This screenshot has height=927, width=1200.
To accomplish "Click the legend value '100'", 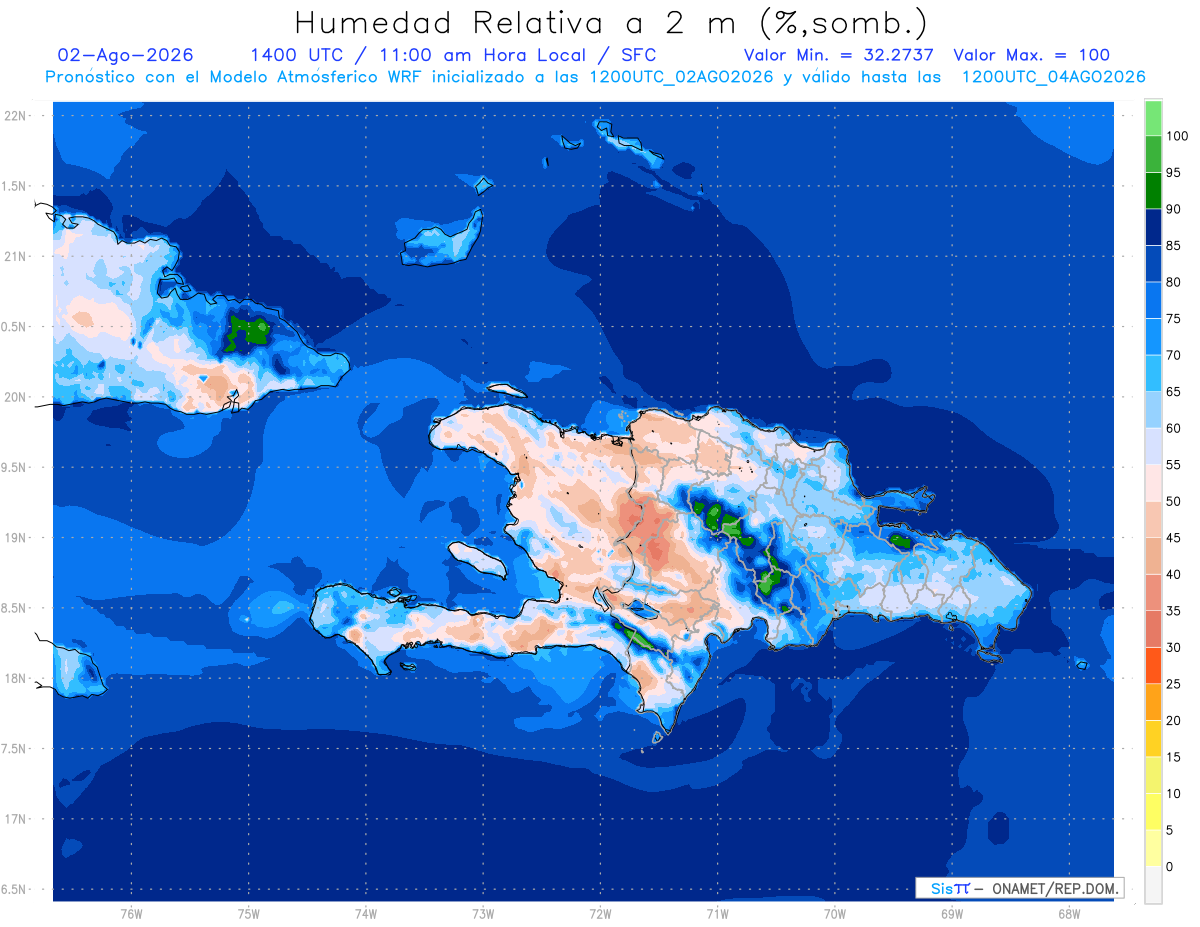I will pos(1176,136).
